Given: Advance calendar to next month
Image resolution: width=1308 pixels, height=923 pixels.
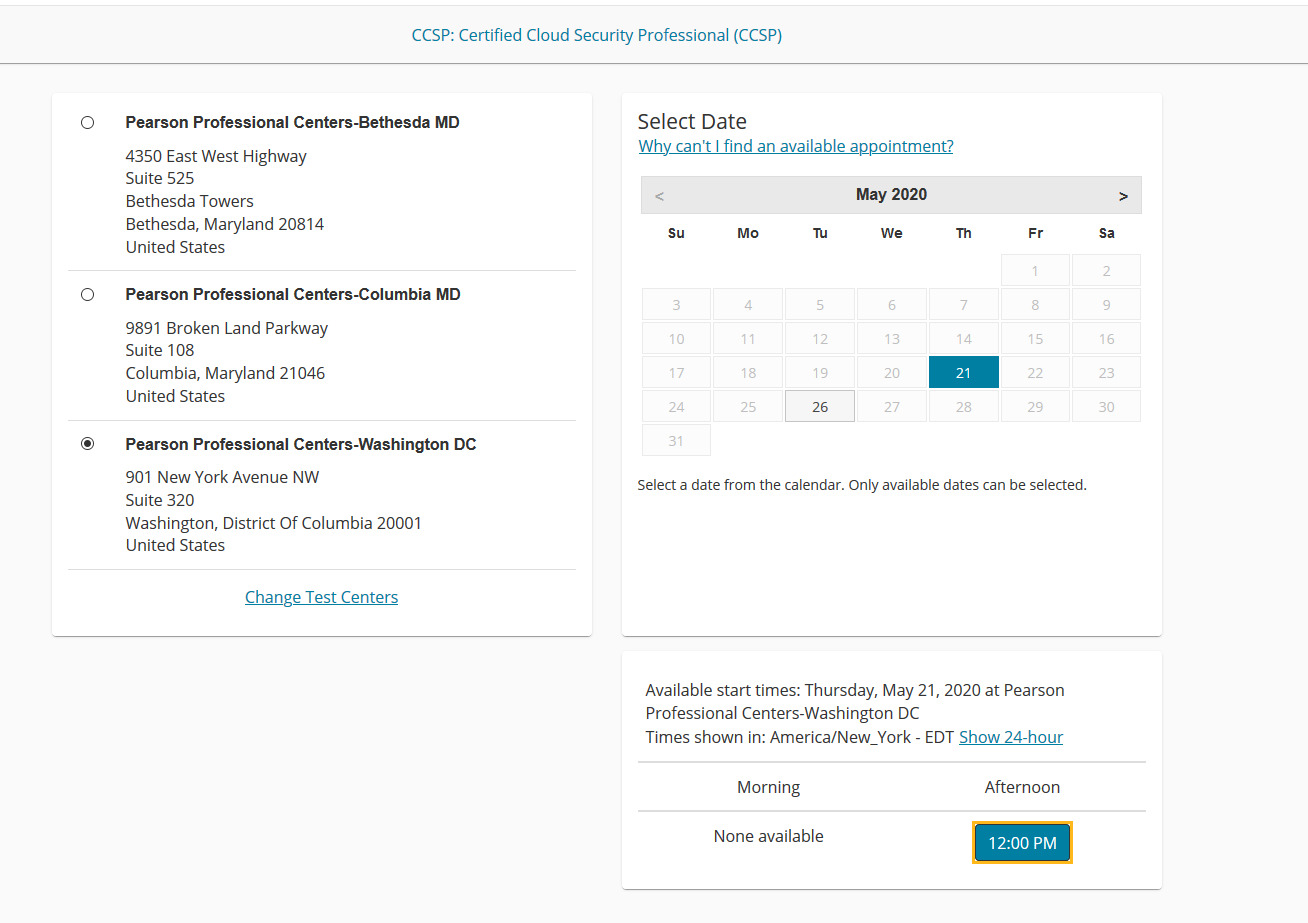Looking at the screenshot, I should tap(1123, 196).
